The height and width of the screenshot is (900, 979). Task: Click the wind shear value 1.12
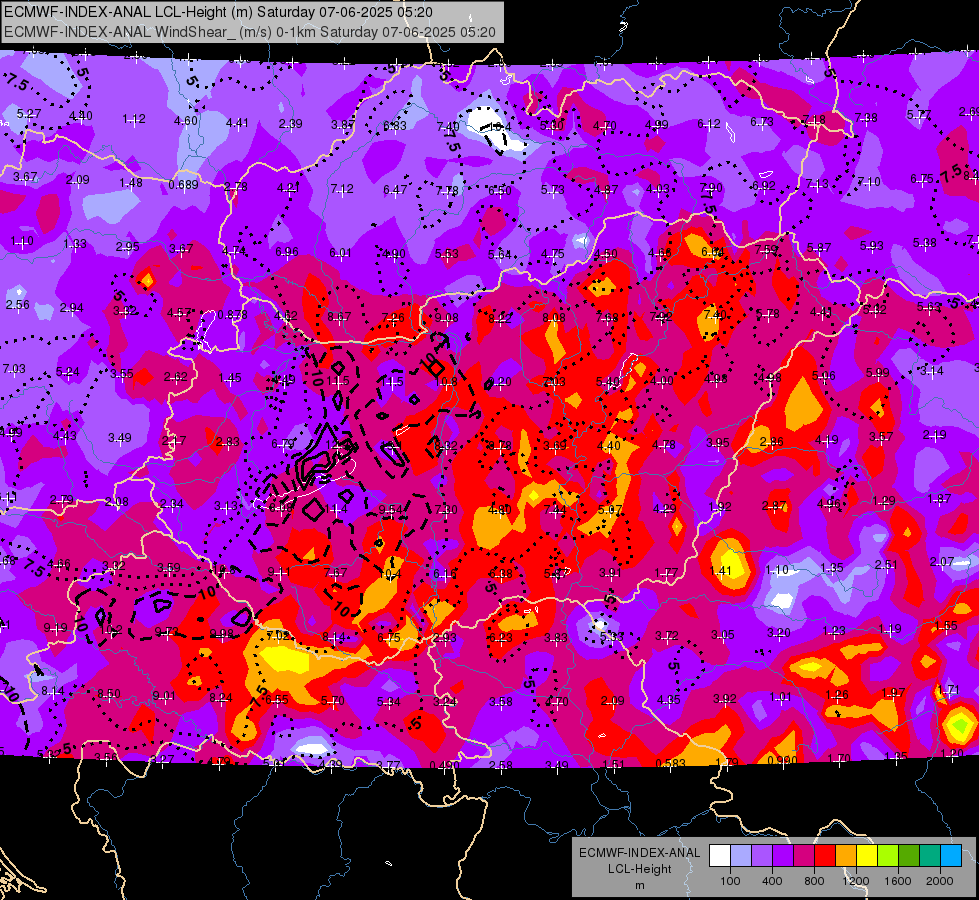(x=134, y=119)
